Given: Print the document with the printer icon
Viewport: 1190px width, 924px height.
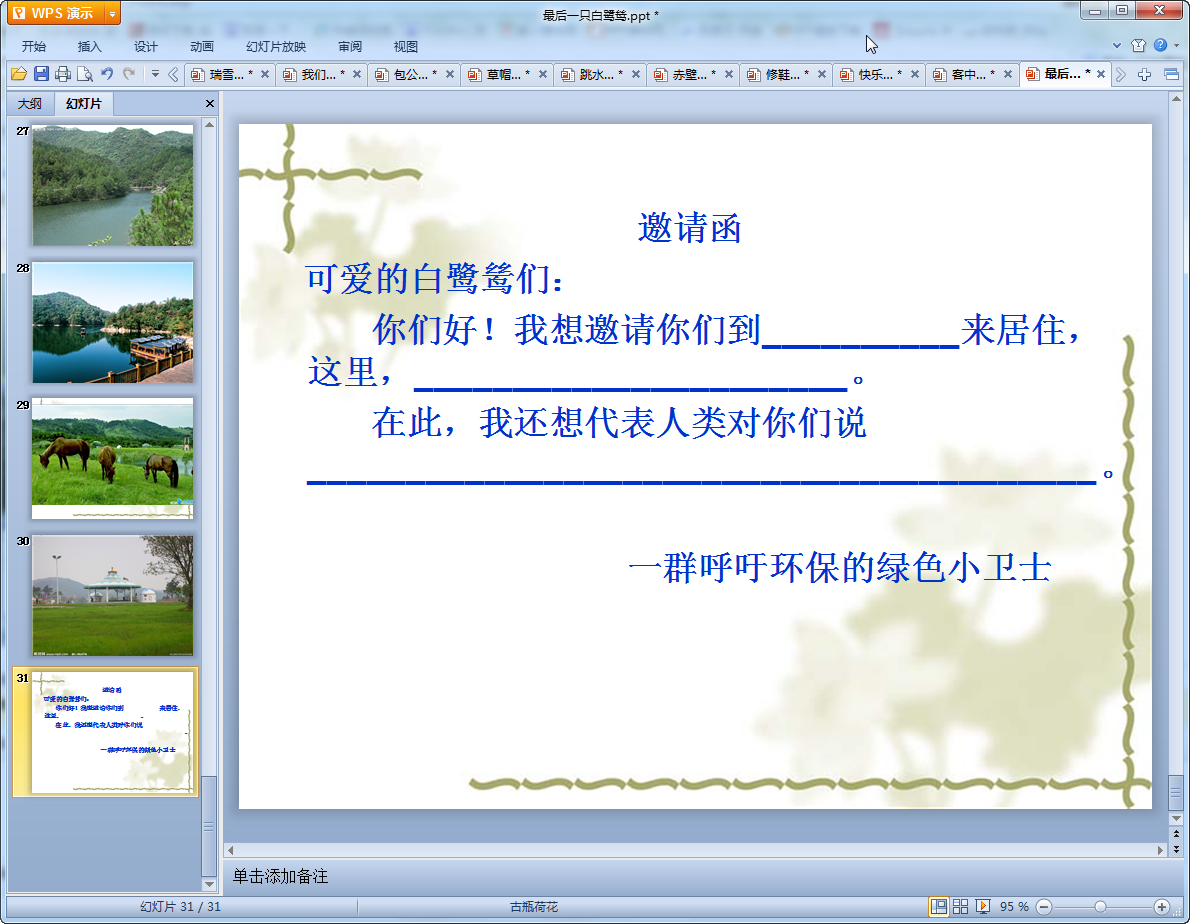Looking at the screenshot, I should pyautogui.click(x=63, y=74).
